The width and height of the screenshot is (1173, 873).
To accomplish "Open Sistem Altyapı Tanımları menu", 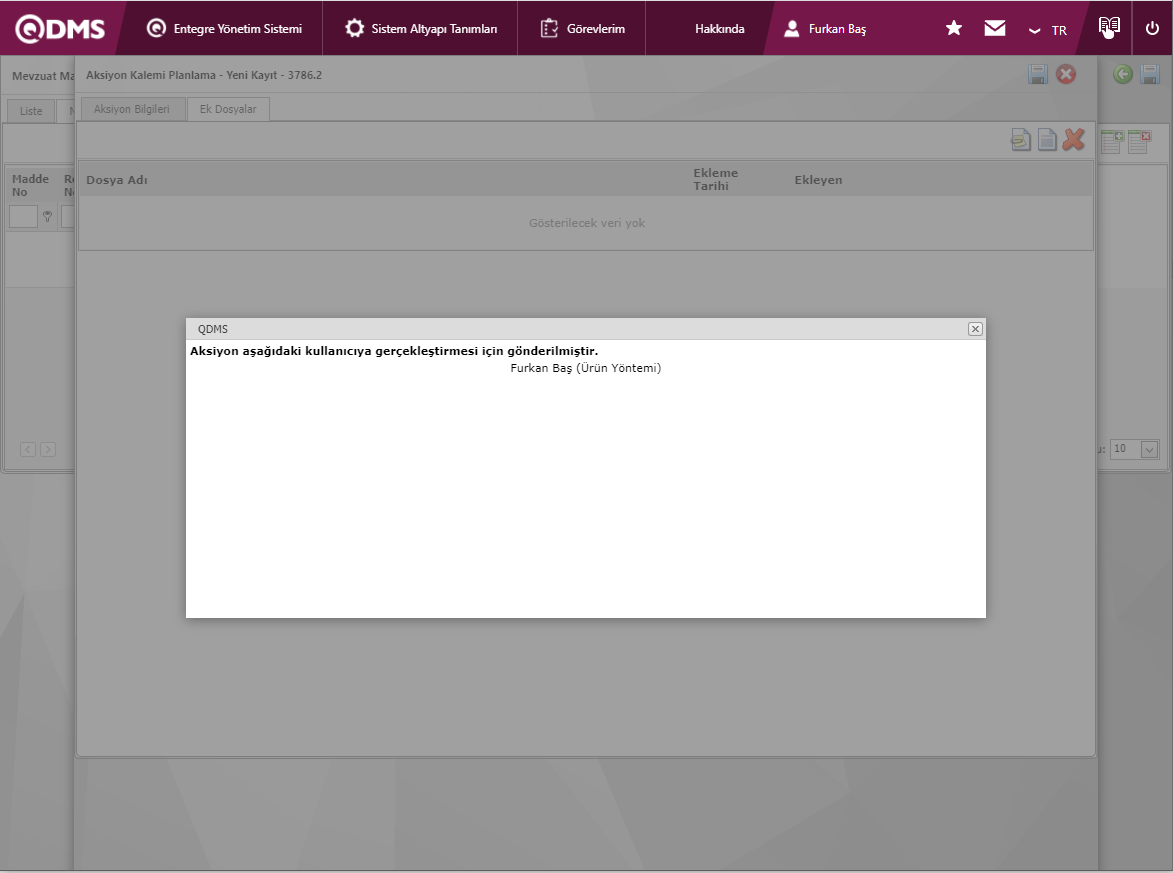I will coord(420,28).
